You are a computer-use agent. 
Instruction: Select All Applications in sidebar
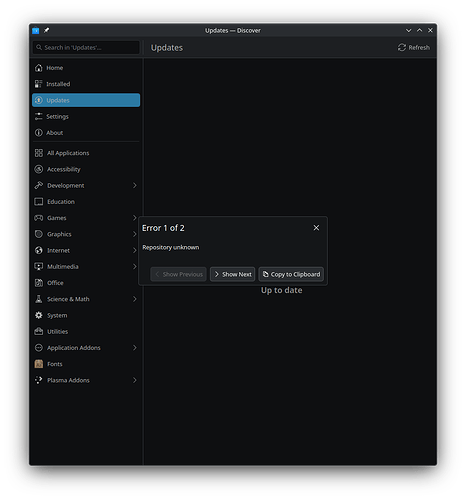coord(86,153)
